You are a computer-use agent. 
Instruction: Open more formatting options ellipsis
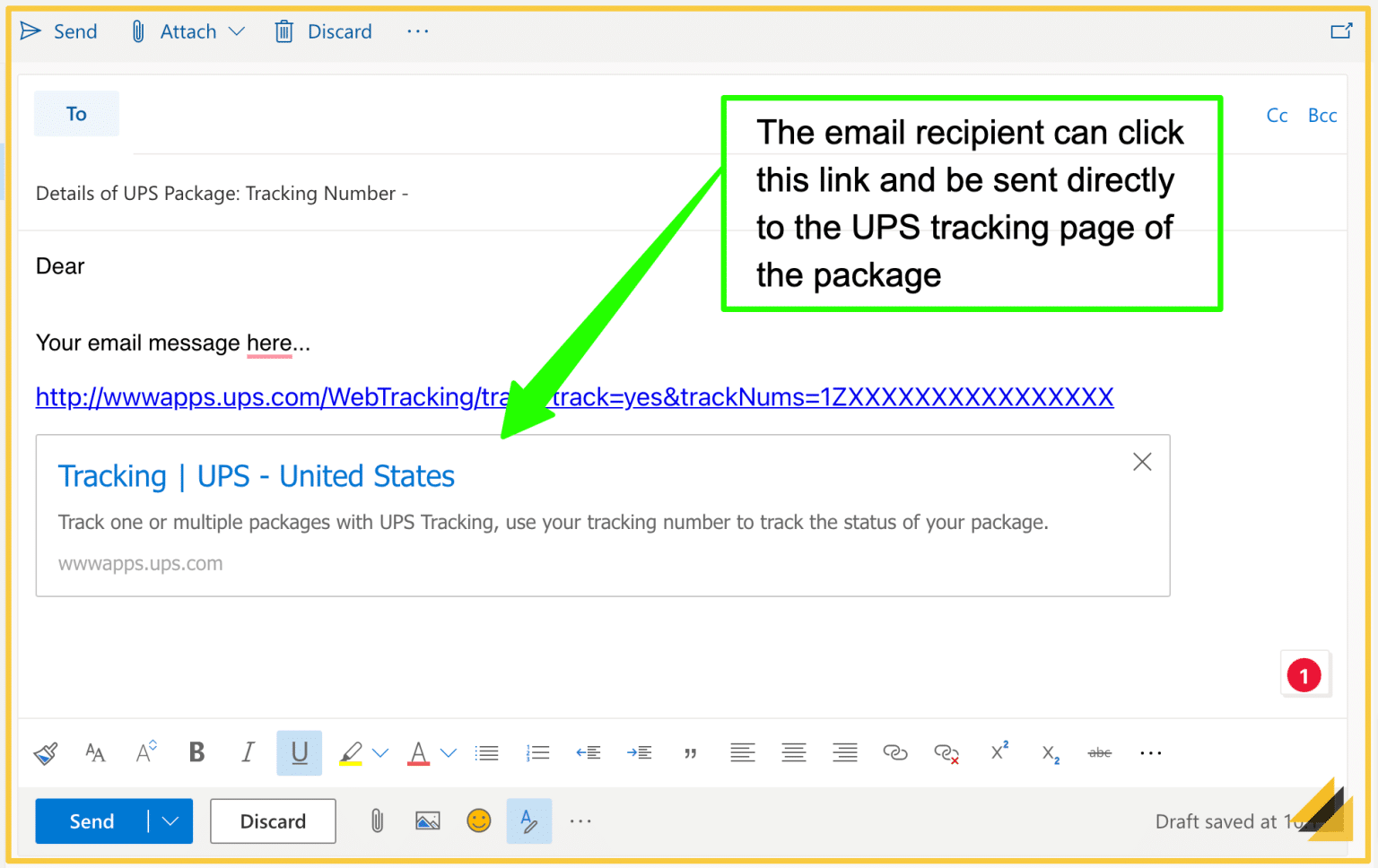point(1151,753)
